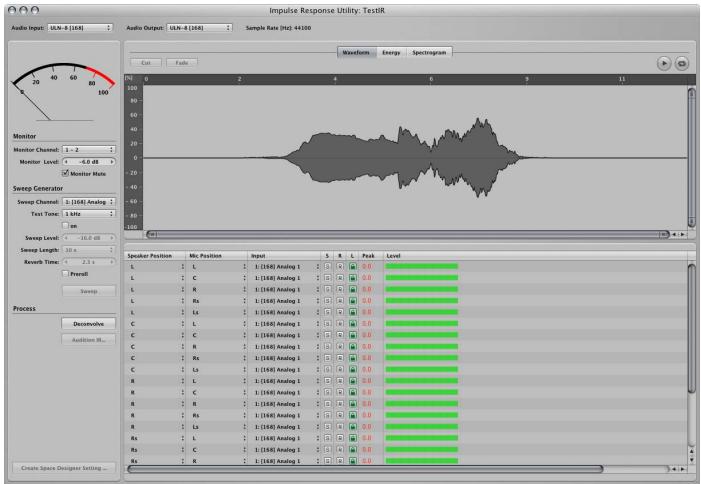Open Speaker Position dropdown in first L/L row
The image size is (701, 484).
[x=156, y=267]
